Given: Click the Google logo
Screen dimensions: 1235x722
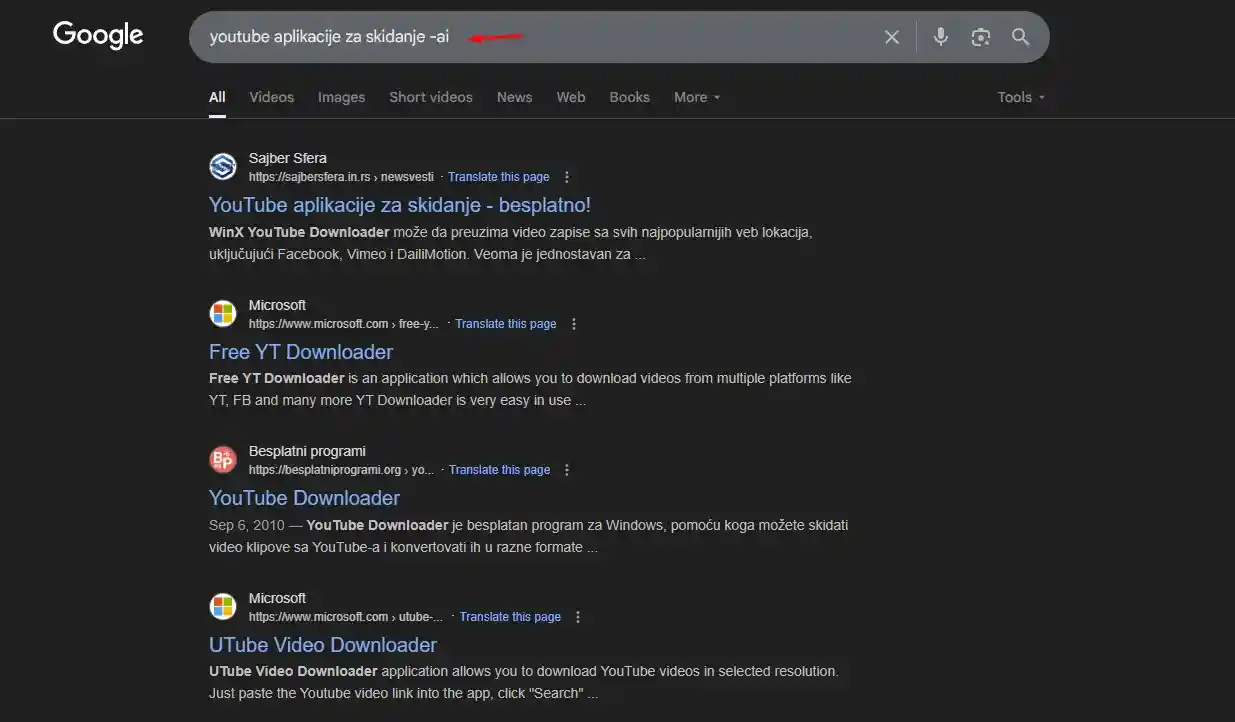Looking at the screenshot, I should point(98,35).
